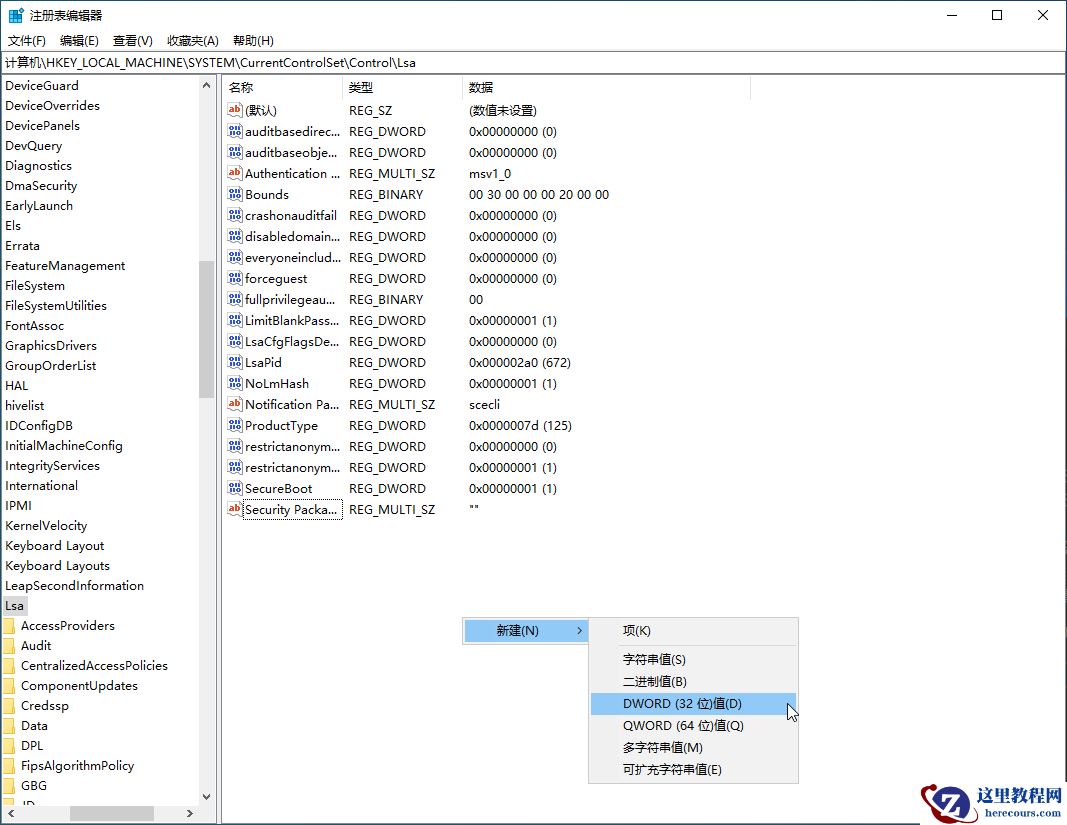Click the ab icon beside Authentication Packages
The width and height of the screenshot is (1067, 825).
point(232,173)
